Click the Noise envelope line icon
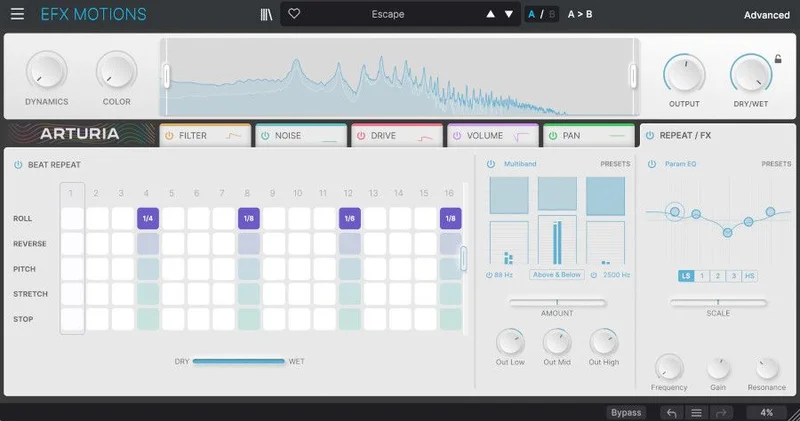 pyautogui.click(x=330, y=139)
